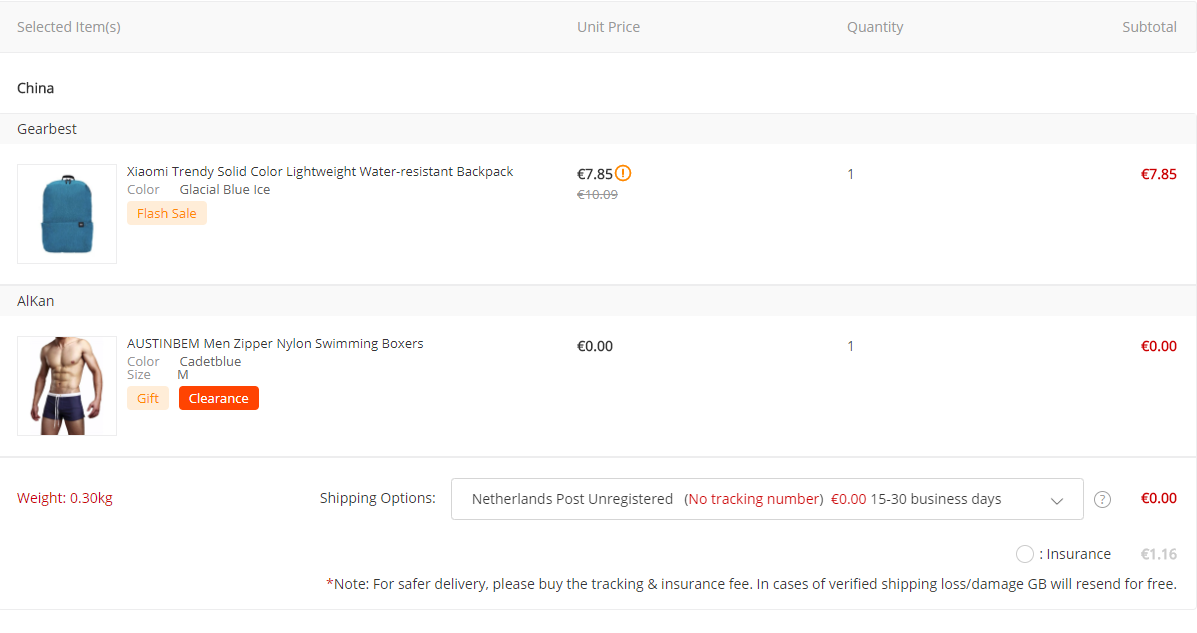Open the Xiaomi backpack product image
Viewport: 1197px width, 633px height.
pyautogui.click(x=67, y=214)
